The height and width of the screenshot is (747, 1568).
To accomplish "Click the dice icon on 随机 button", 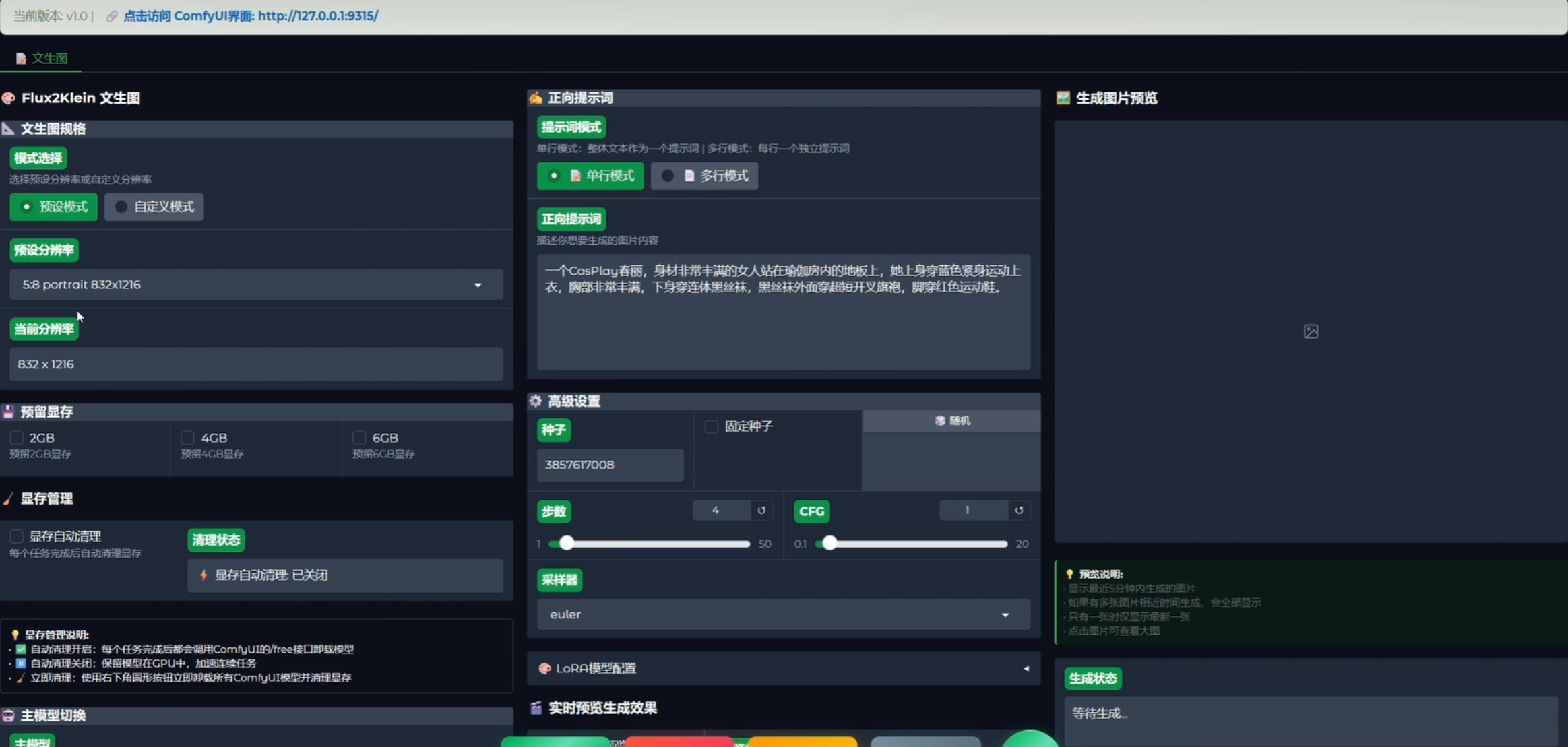I will tap(940, 421).
